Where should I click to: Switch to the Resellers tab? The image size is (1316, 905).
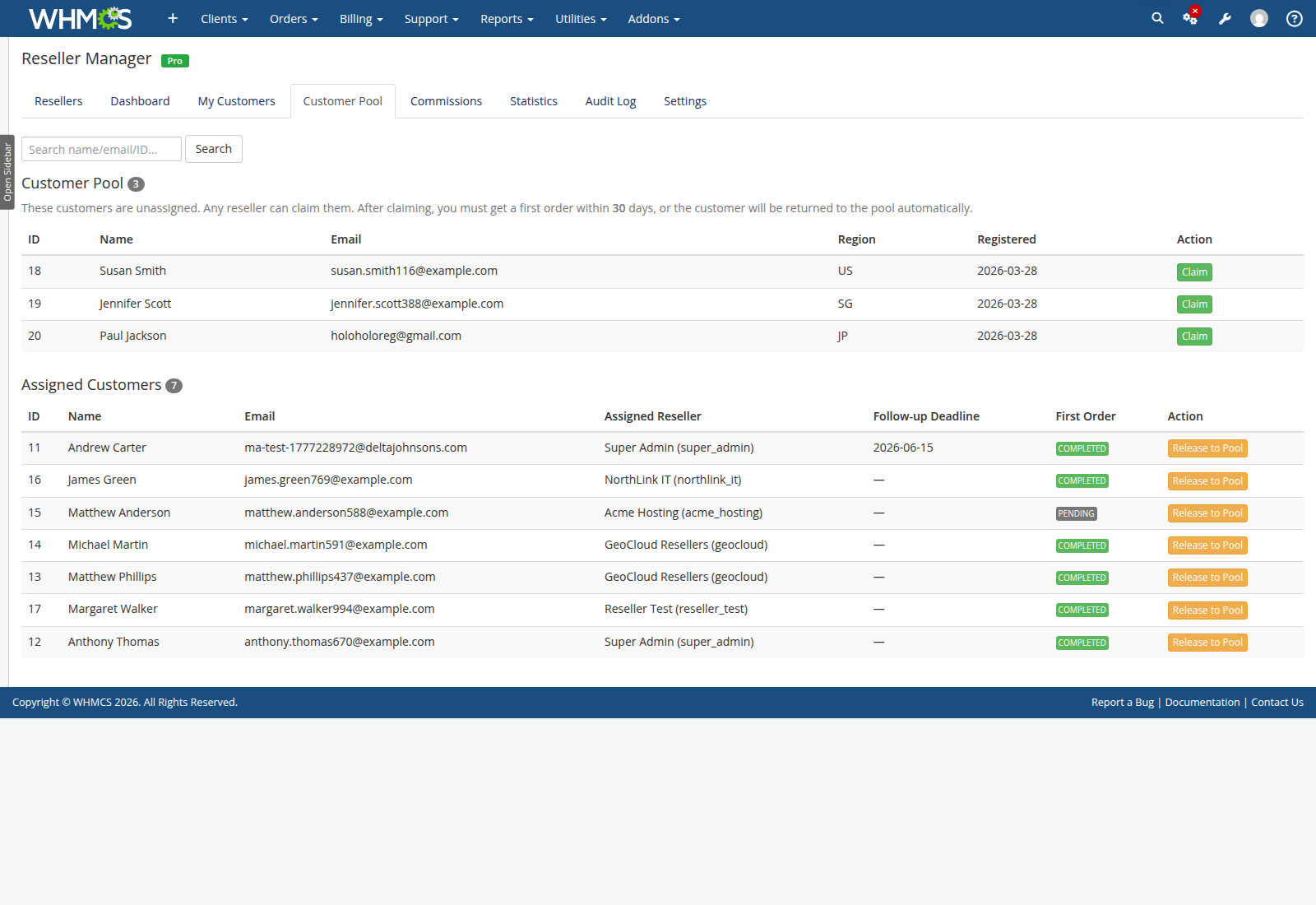pos(58,101)
